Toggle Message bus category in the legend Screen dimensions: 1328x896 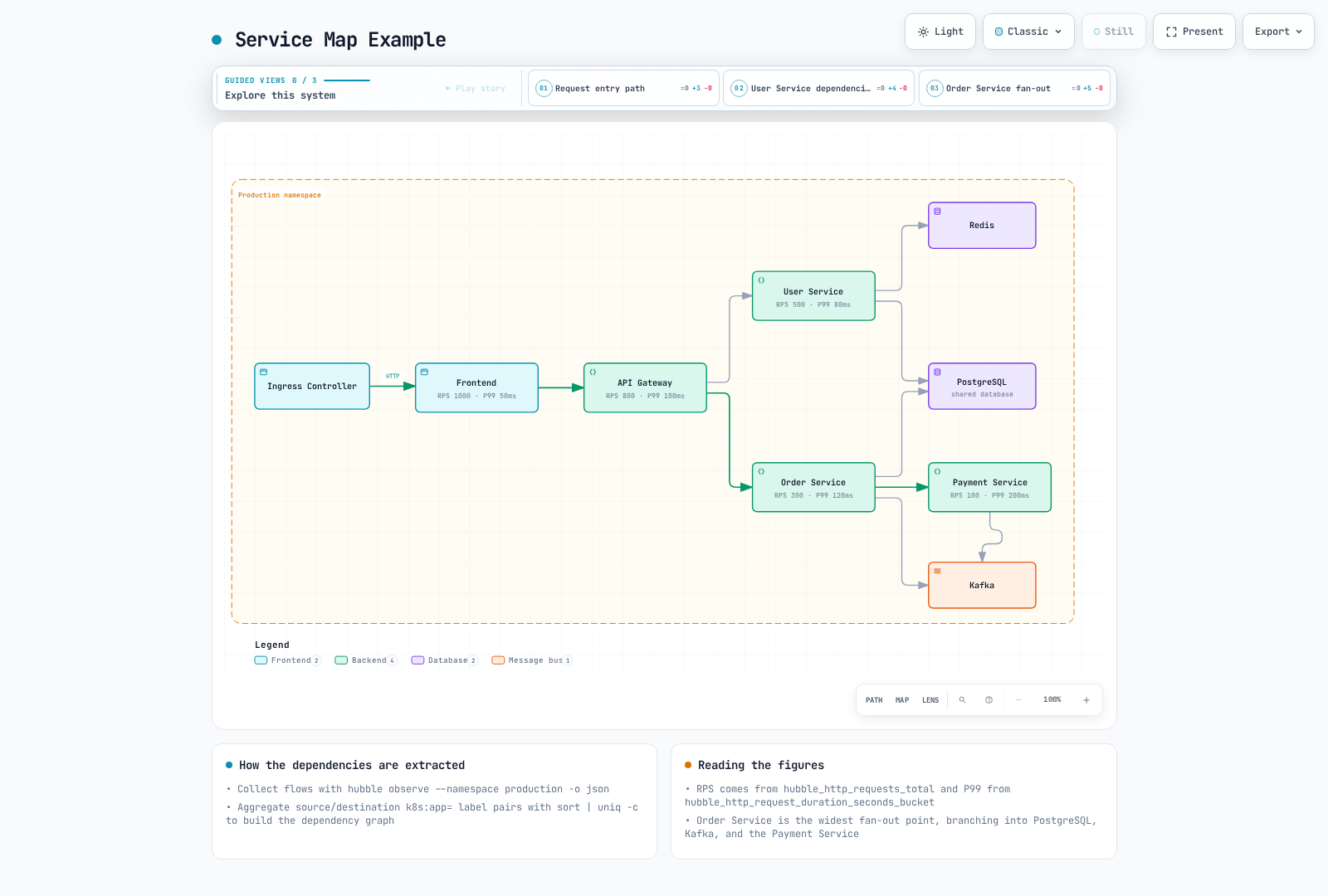click(x=532, y=660)
